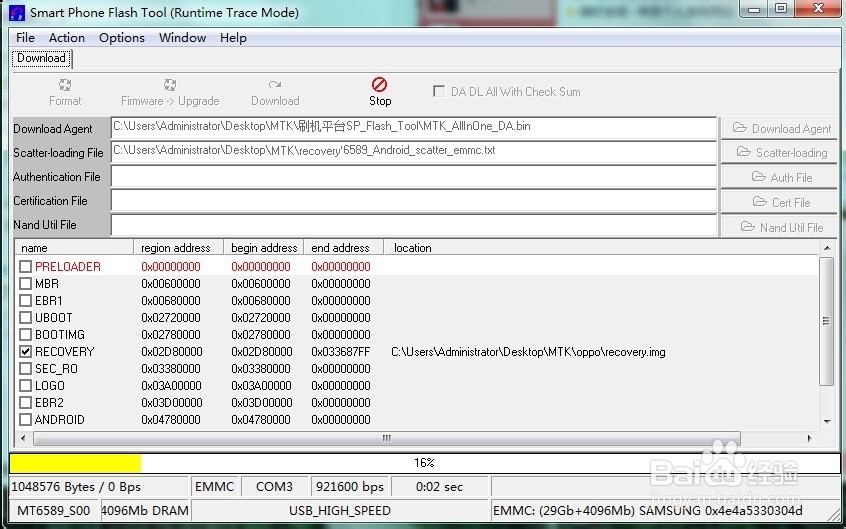Check the MBR partition checkbox
Screen dimensions: 846x529
25,283
